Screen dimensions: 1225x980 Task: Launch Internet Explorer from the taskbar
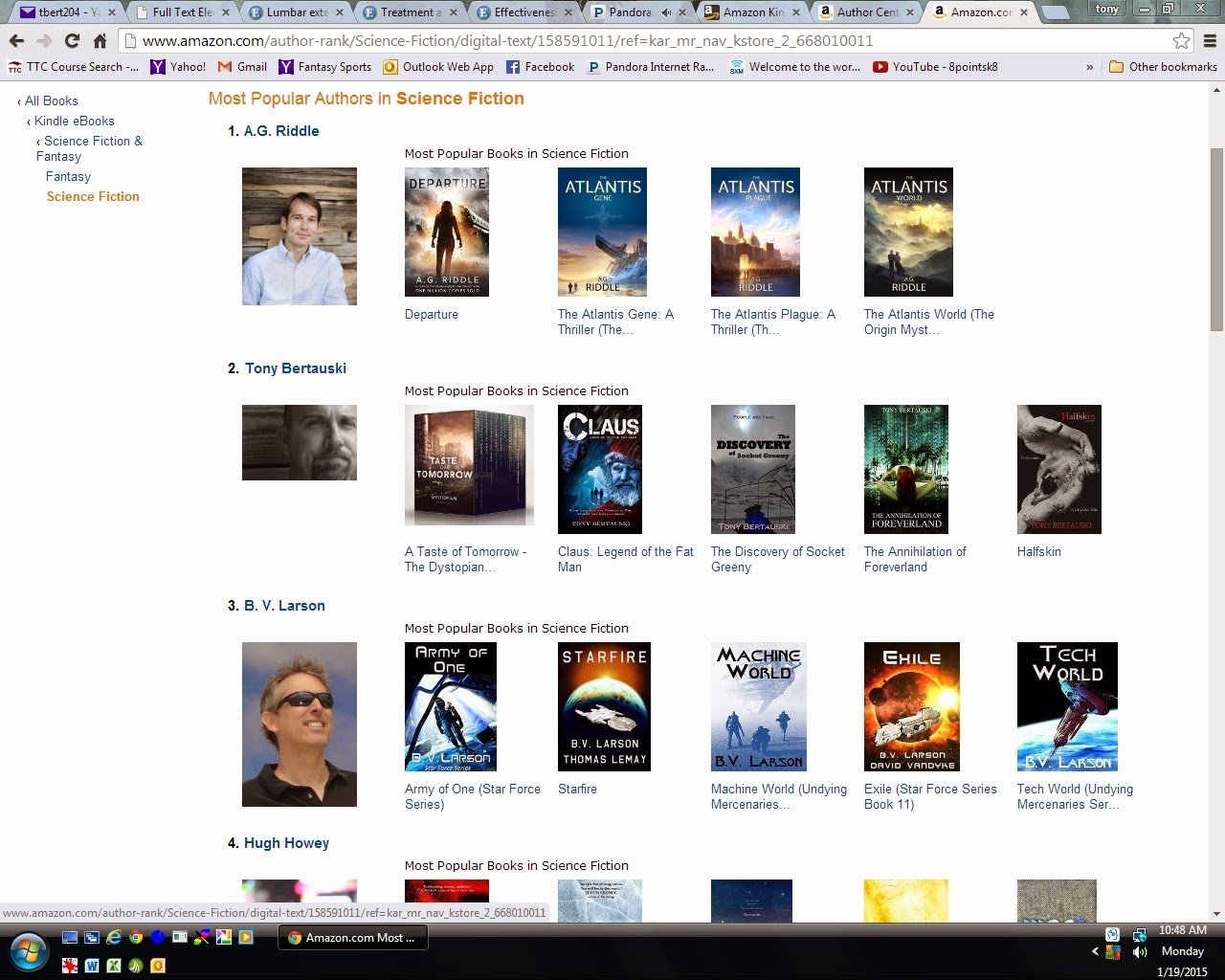pos(114,937)
